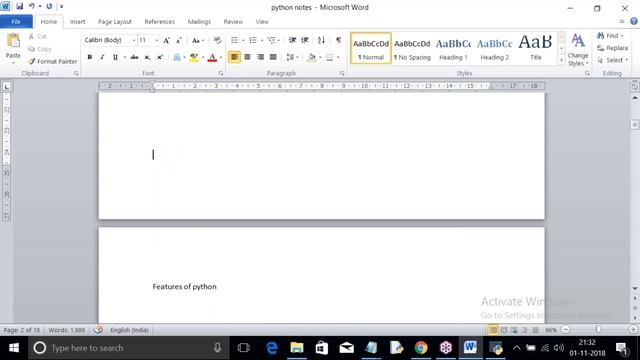Image resolution: width=640 pixels, height=360 pixels.
Task: Open line spacing dropdown
Action: (292, 57)
